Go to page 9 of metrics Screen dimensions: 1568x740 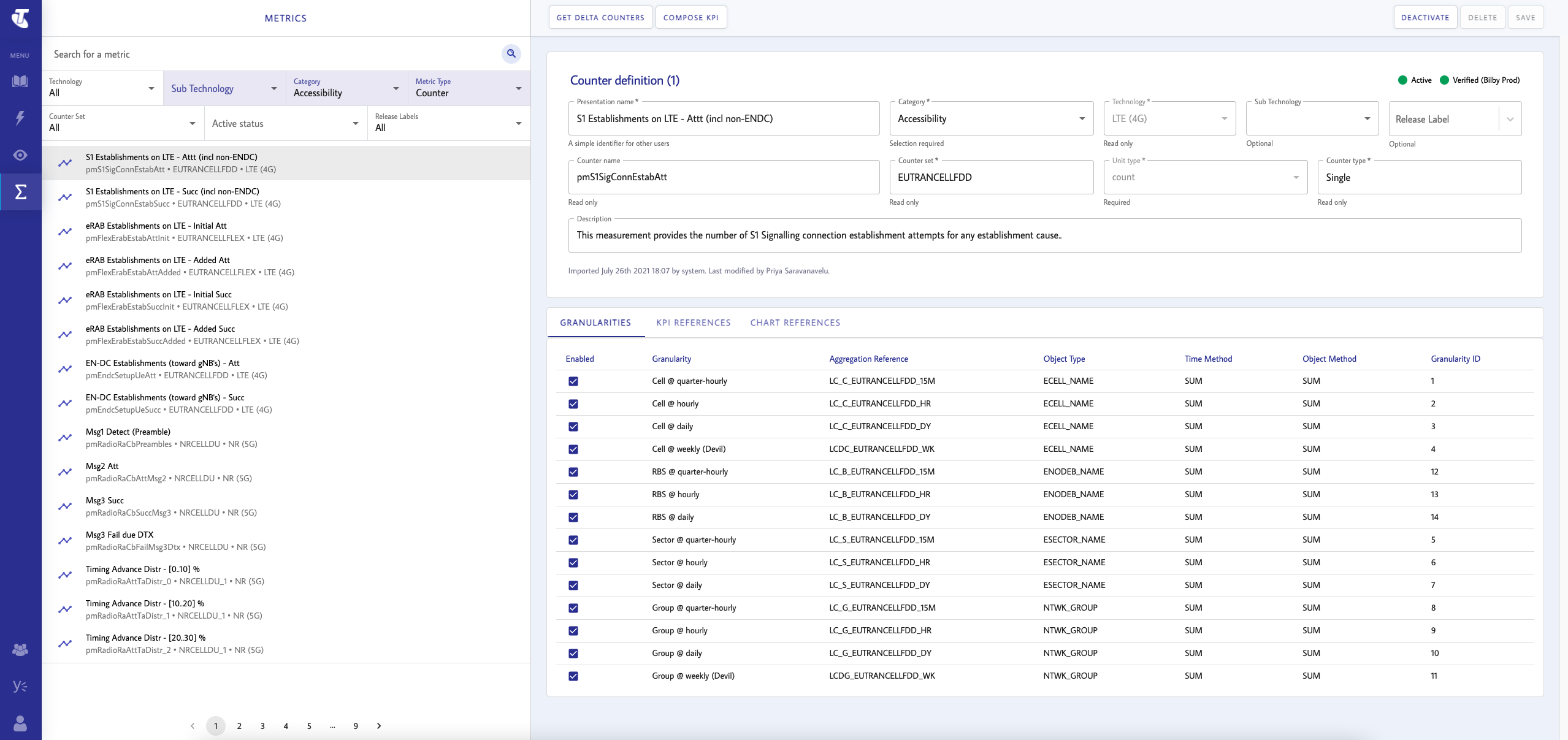coord(356,726)
